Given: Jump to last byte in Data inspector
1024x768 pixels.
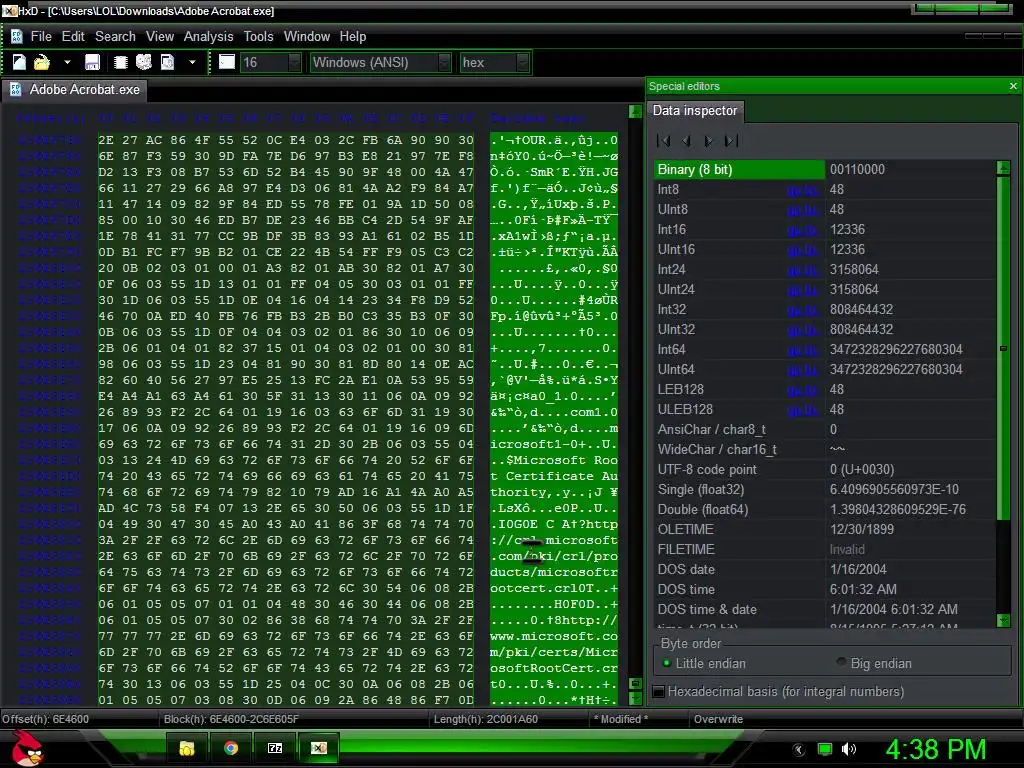Looking at the screenshot, I should point(731,140).
